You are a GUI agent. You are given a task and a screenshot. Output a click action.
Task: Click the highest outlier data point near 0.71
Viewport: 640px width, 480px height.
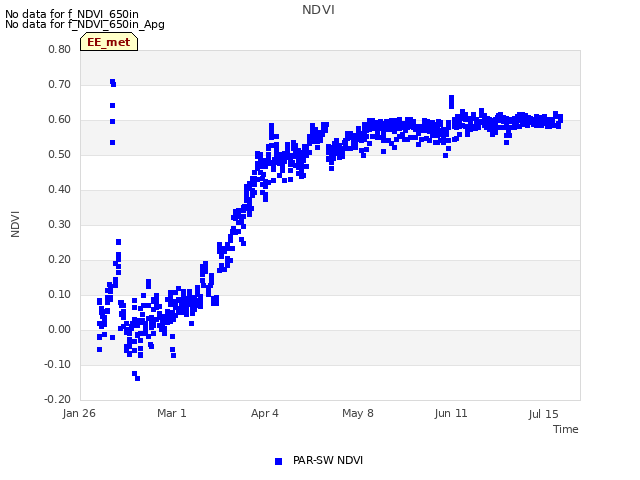112,82
